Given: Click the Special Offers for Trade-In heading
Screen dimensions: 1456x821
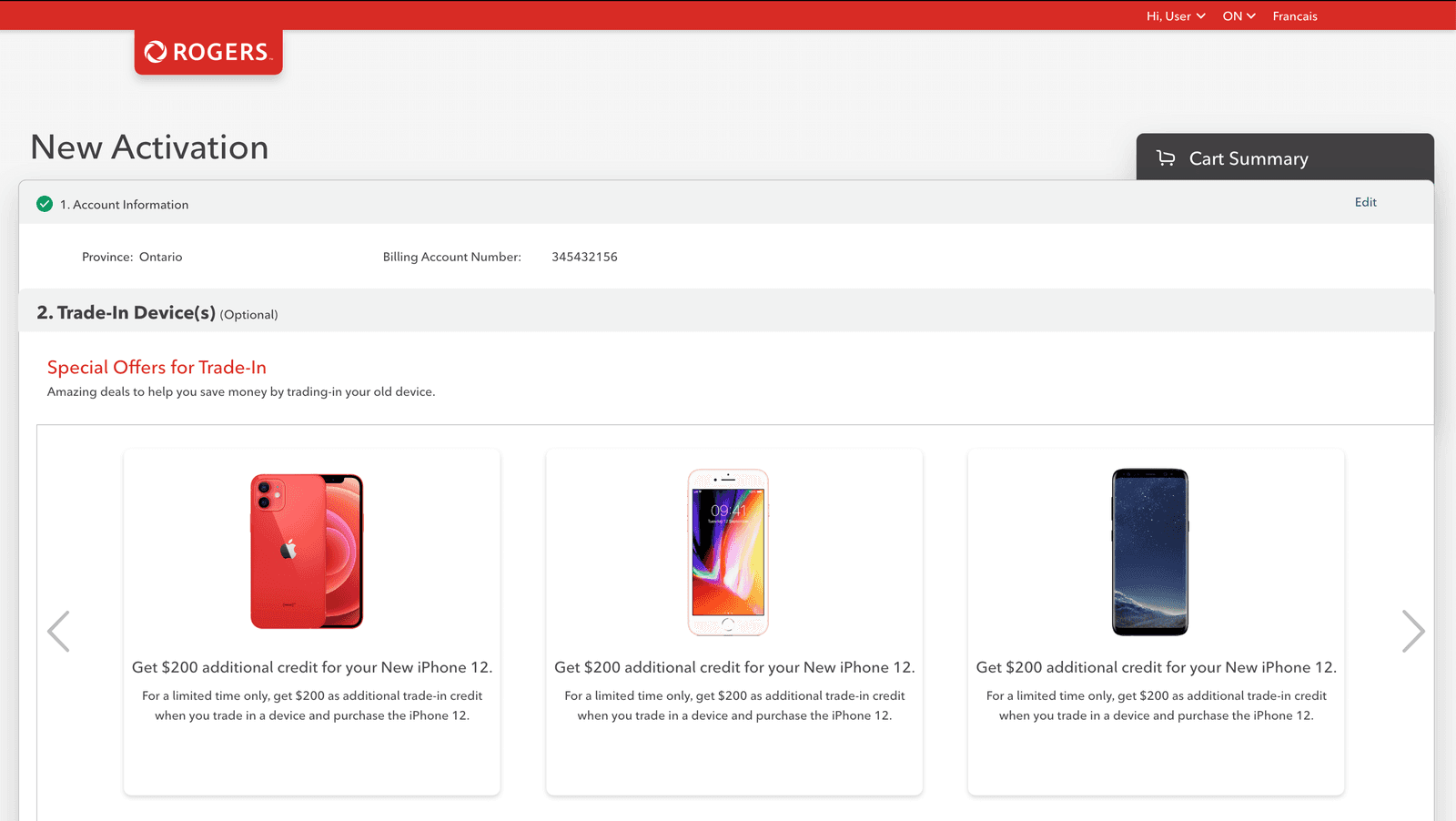Looking at the screenshot, I should pos(157,367).
